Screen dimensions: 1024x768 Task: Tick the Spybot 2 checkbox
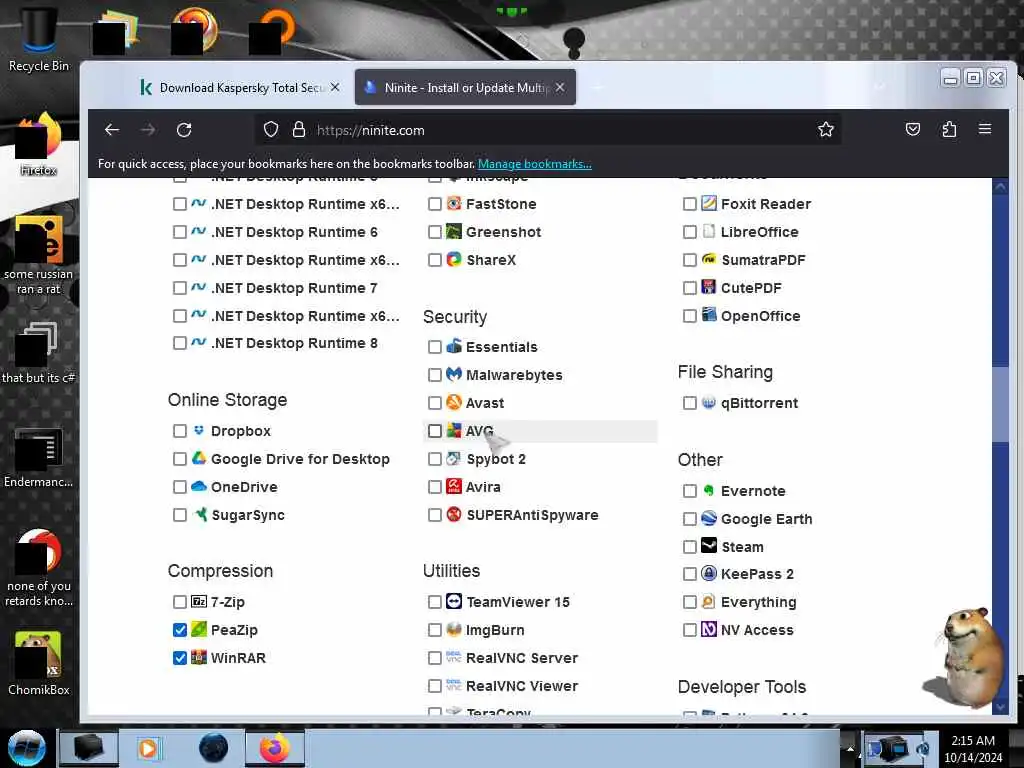(434, 459)
